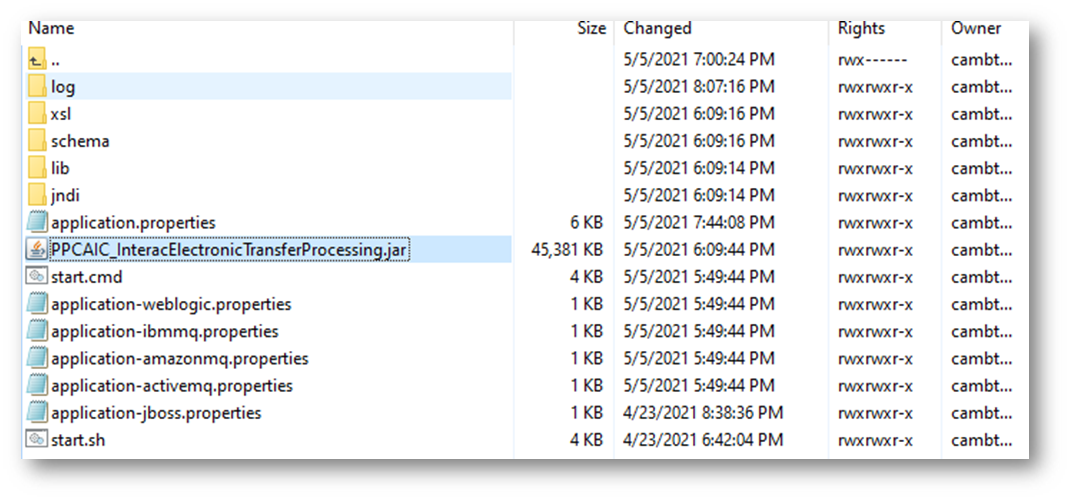Select the lib folder icon

coord(37,168)
